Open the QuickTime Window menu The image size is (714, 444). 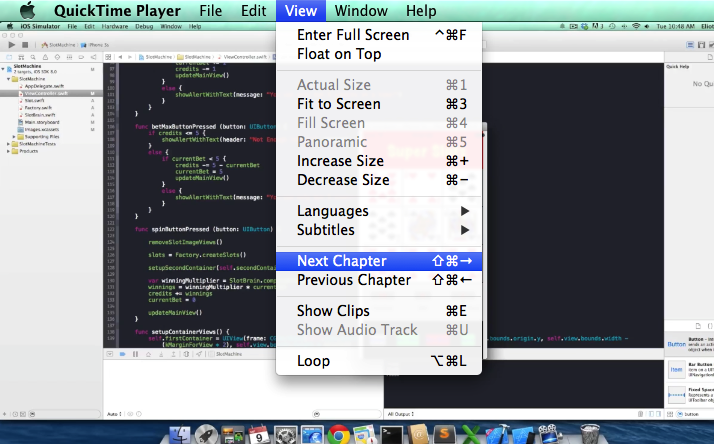(x=361, y=10)
